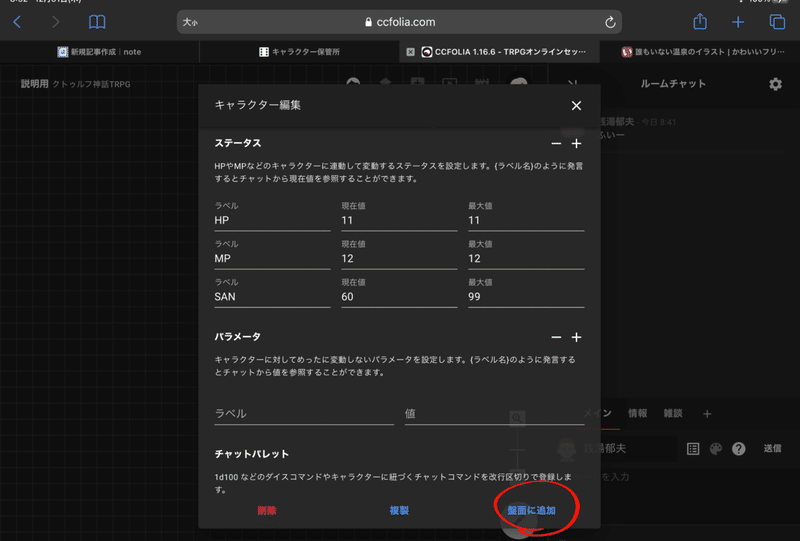Edit the MP max value field
800x541 pixels.
(x=526, y=259)
